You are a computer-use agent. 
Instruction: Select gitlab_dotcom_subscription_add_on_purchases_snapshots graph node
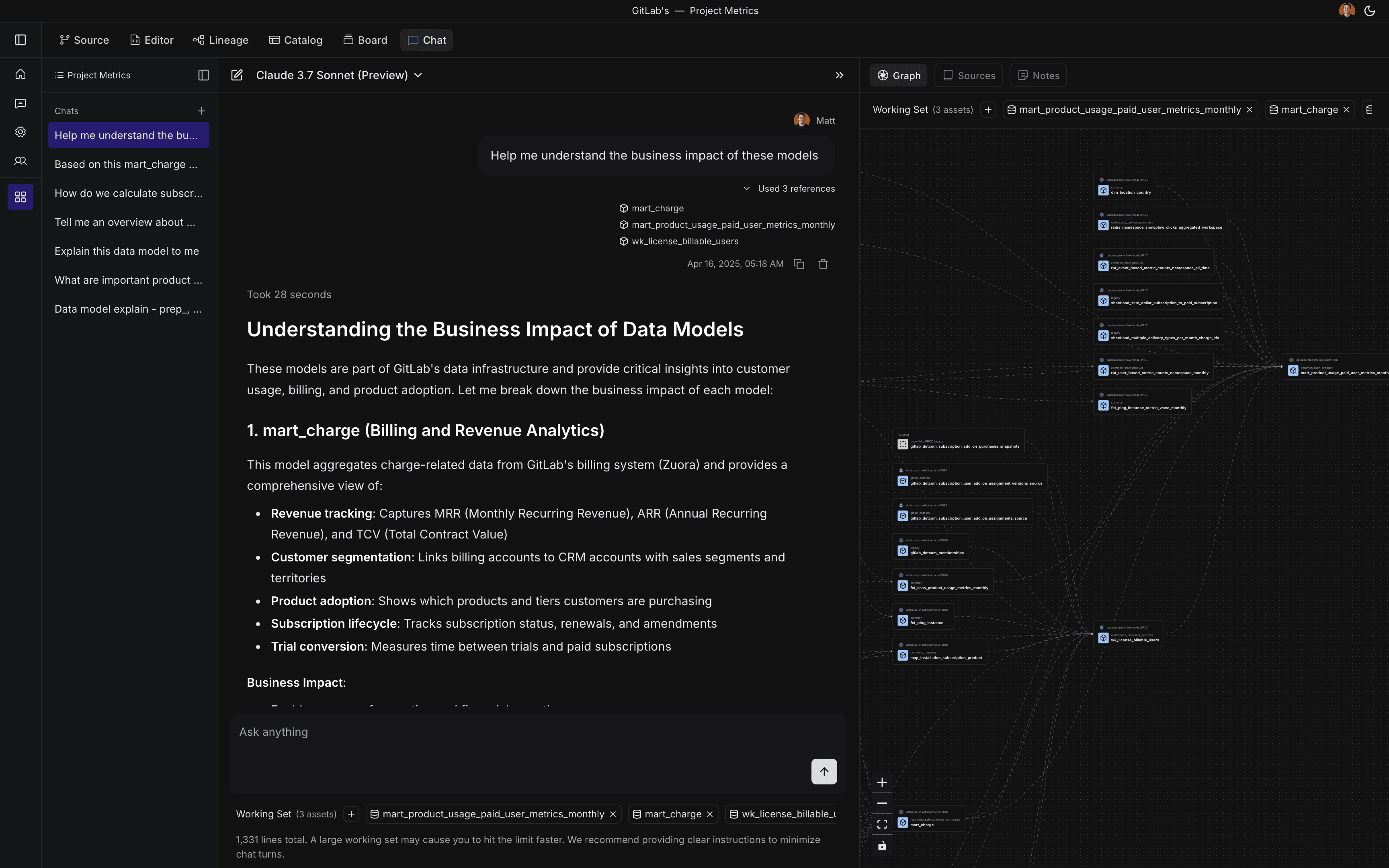pos(959,442)
